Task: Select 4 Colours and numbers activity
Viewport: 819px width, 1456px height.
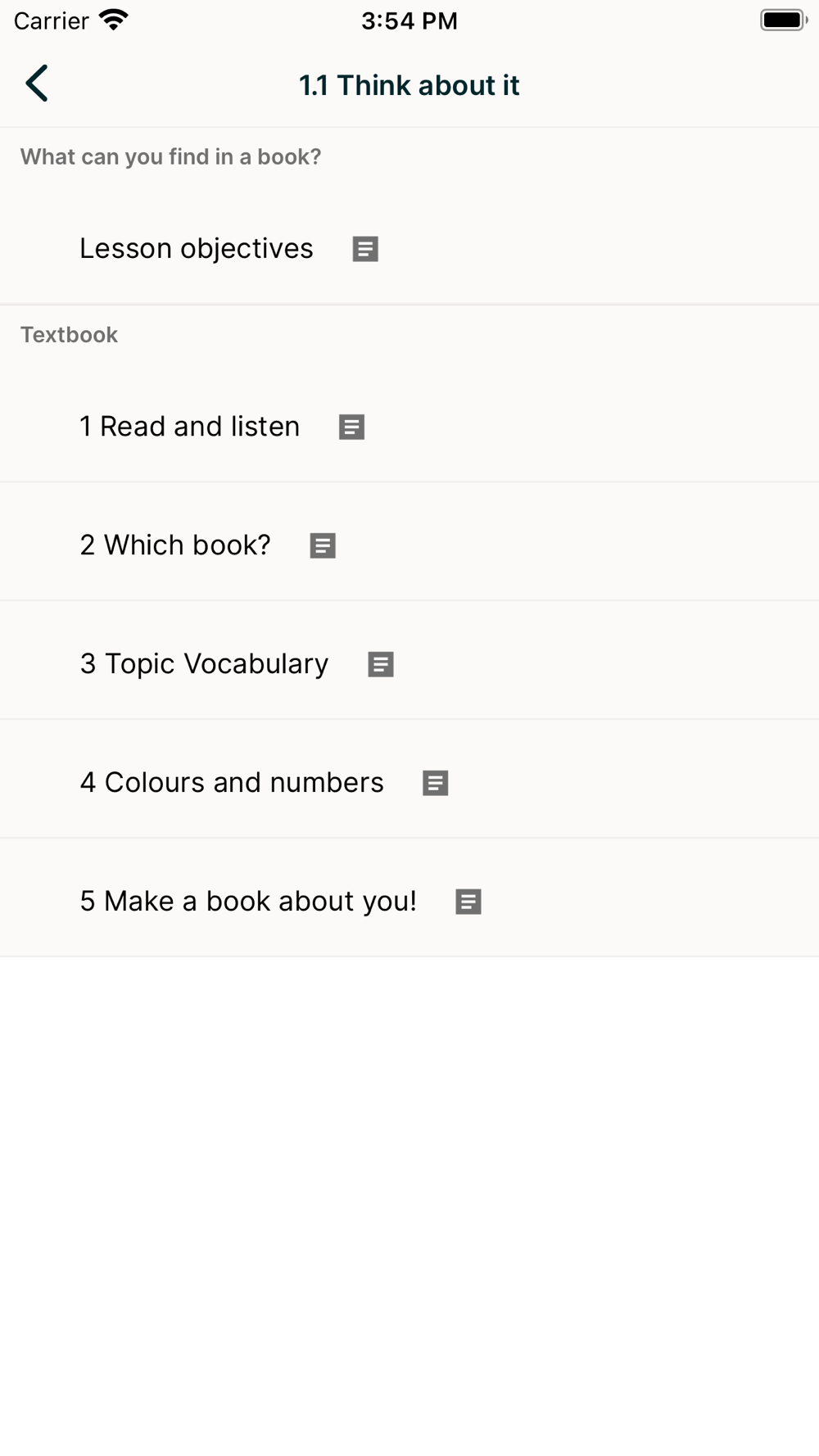Action: (x=232, y=783)
